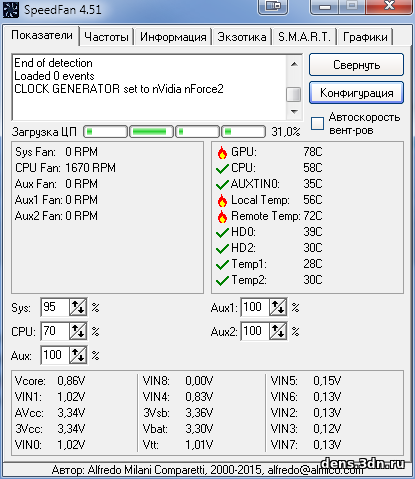This screenshot has height=479, width=415.
Task: Click the Свернуть button
Action: coord(356,65)
